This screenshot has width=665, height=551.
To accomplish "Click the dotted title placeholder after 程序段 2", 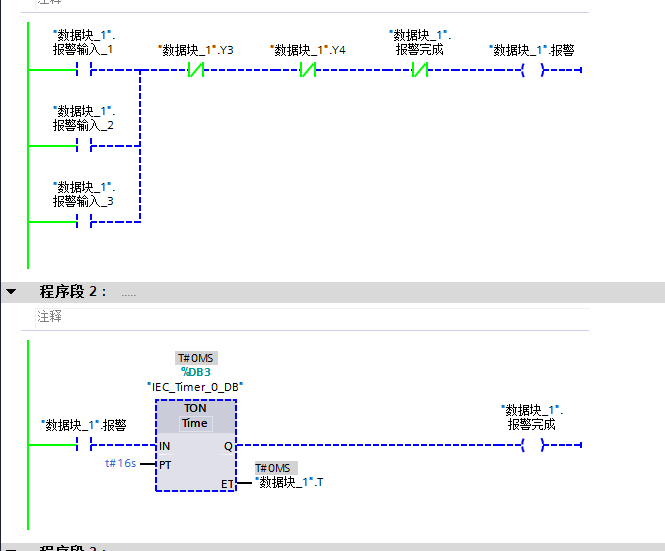I will tap(129, 293).
